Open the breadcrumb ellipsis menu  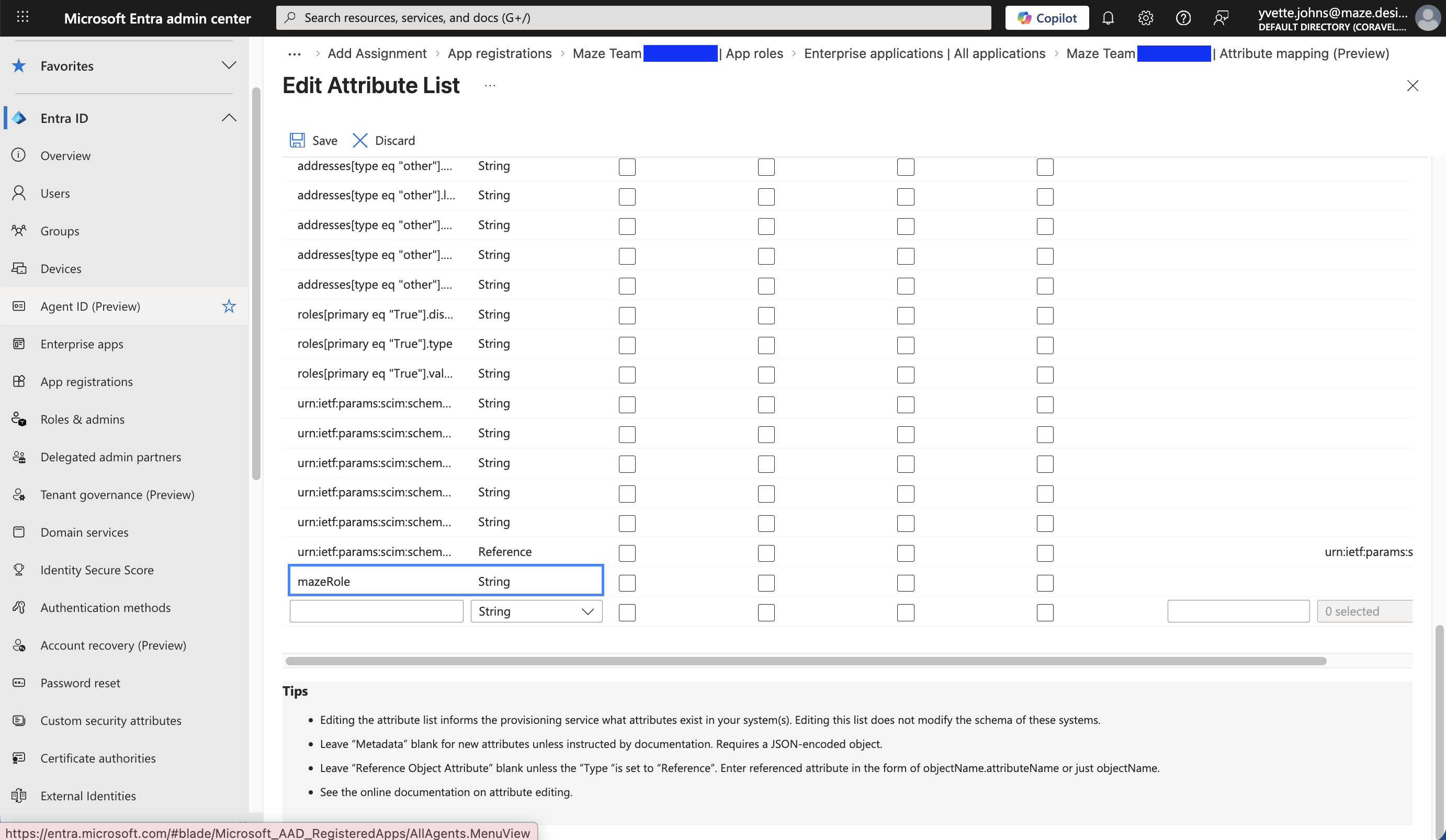pyautogui.click(x=295, y=53)
